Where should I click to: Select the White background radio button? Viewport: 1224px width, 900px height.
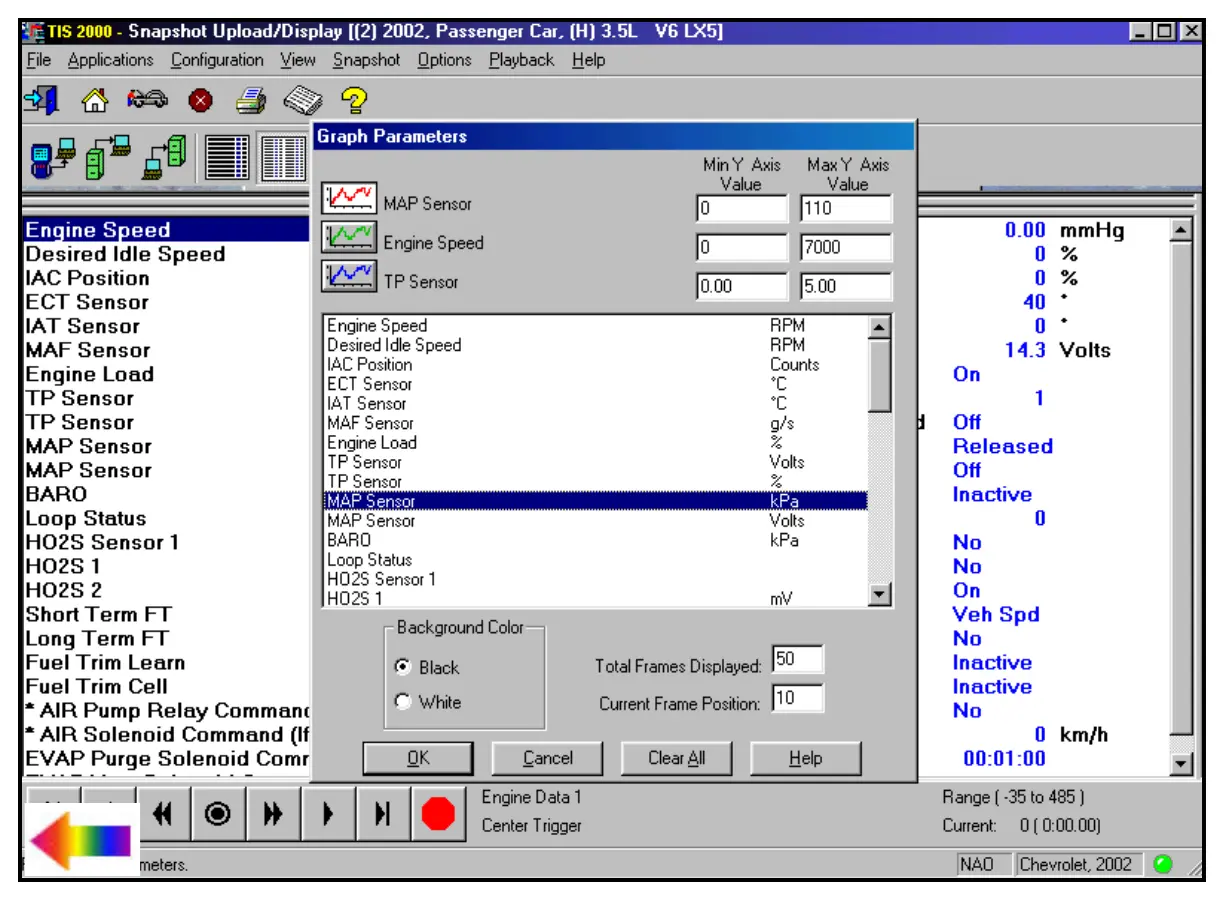coord(404,702)
